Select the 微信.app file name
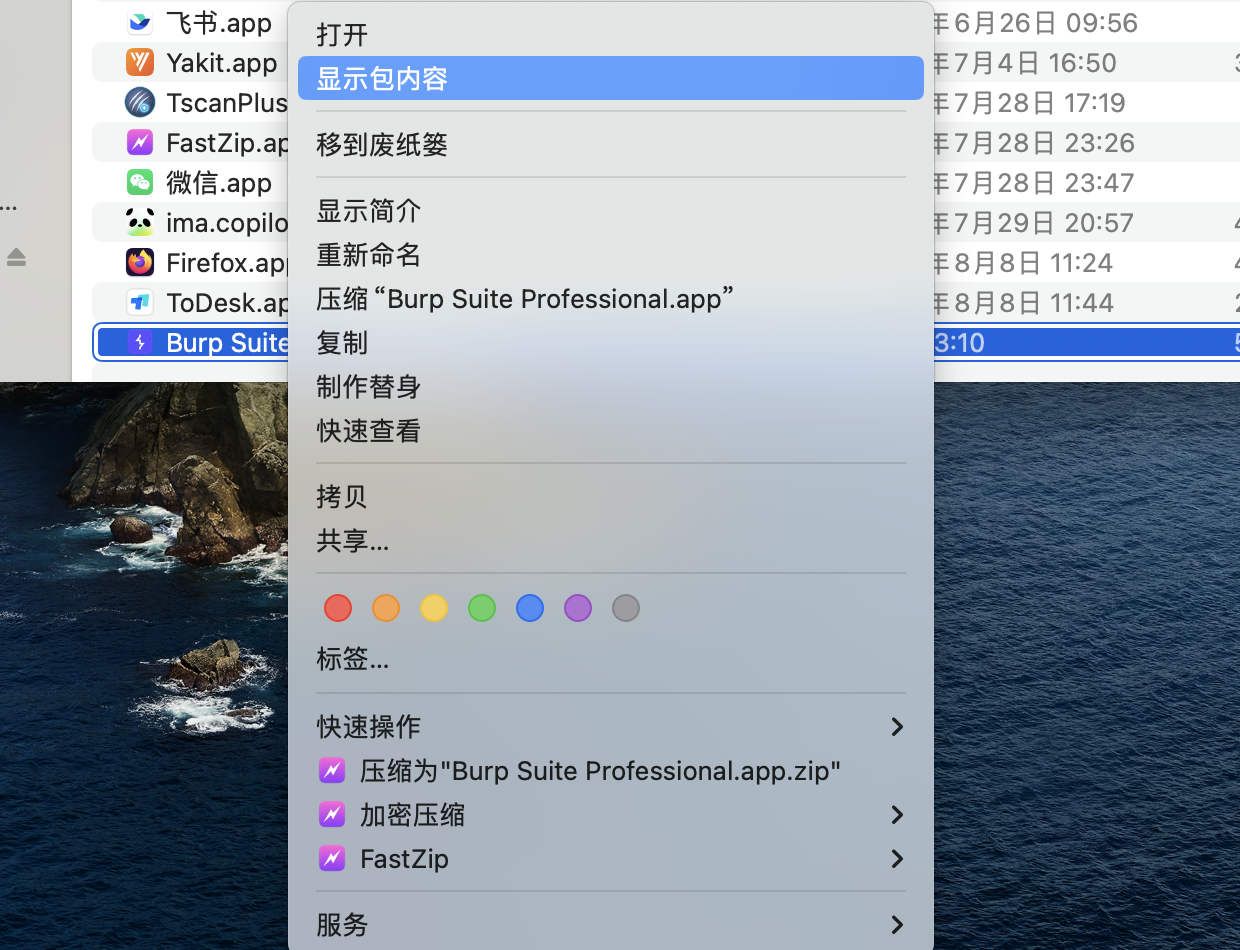 point(219,183)
